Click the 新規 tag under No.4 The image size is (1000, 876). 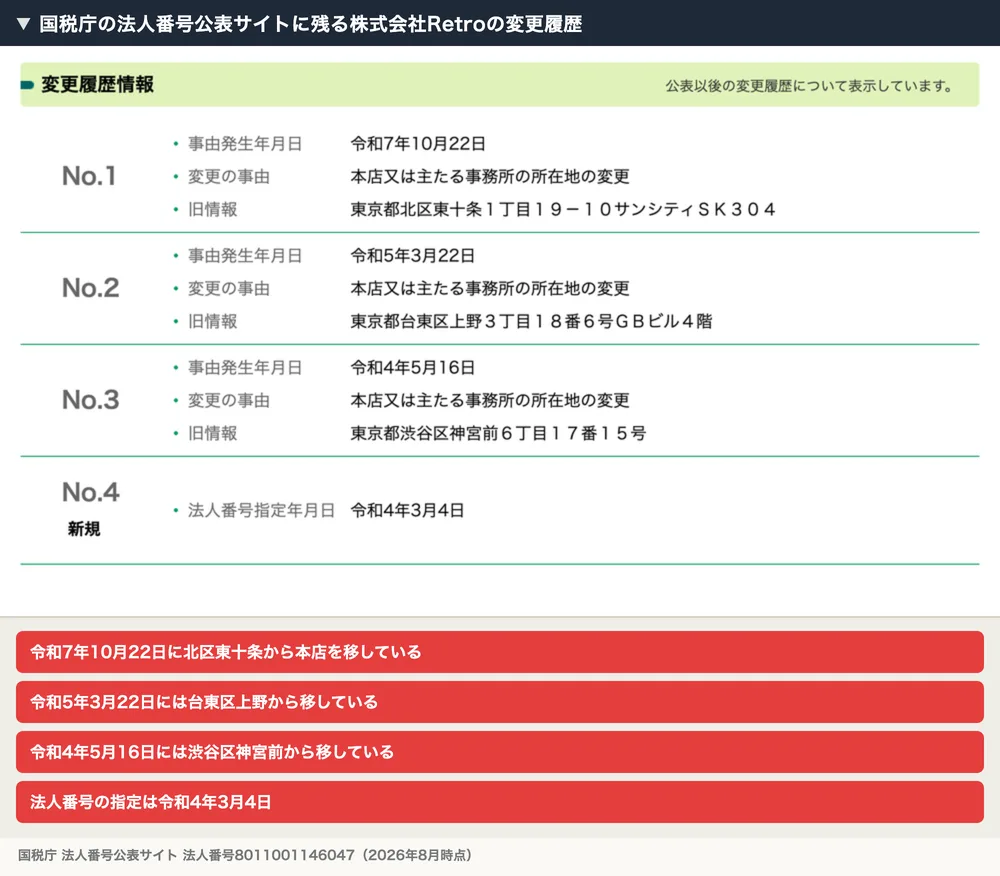(84, 529)
